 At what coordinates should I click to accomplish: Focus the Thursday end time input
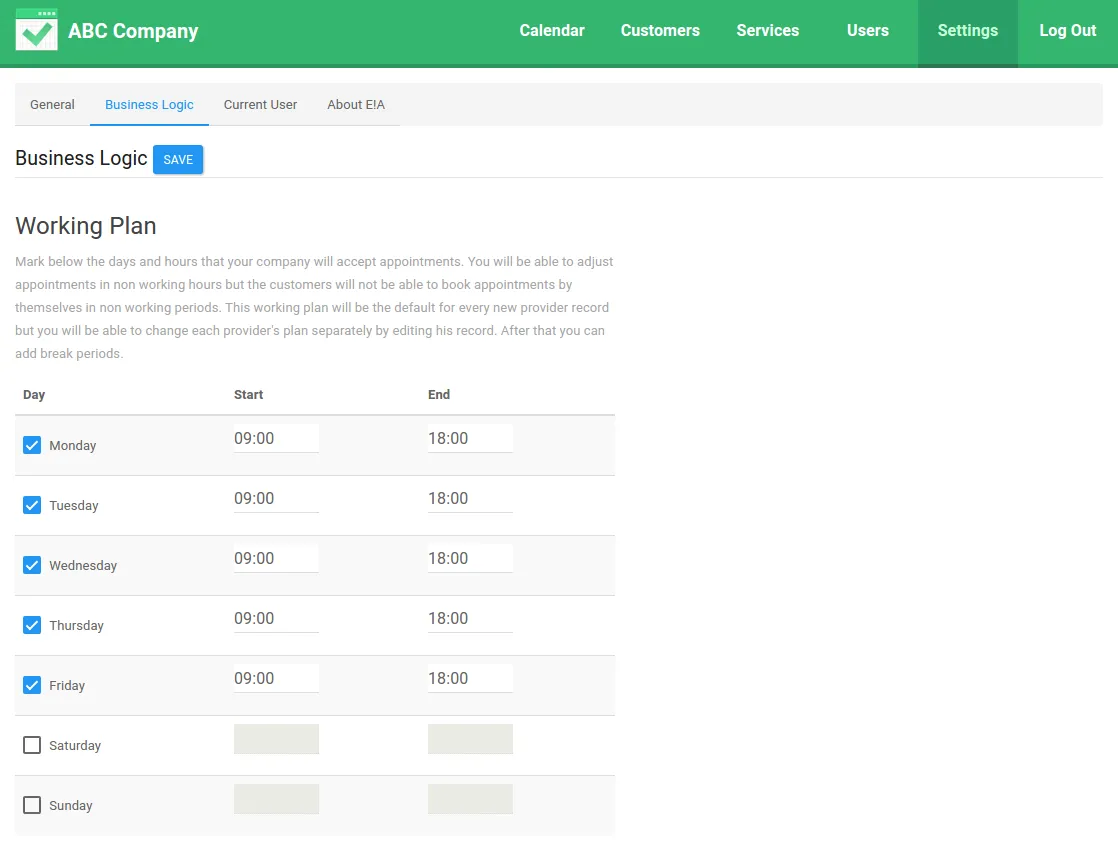(x=470, y=618)
